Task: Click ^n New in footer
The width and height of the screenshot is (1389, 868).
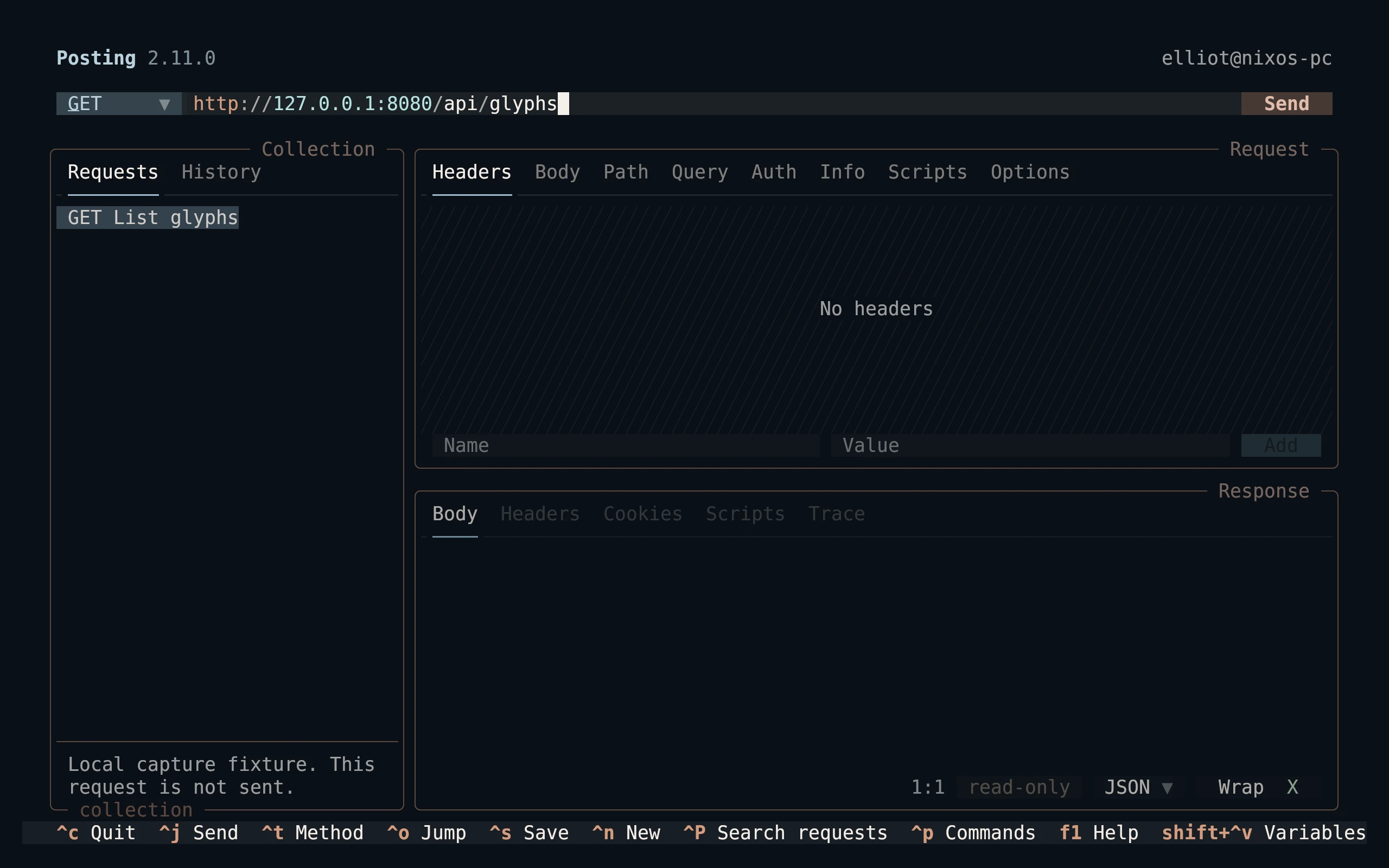Action: (x=626, y=832)
